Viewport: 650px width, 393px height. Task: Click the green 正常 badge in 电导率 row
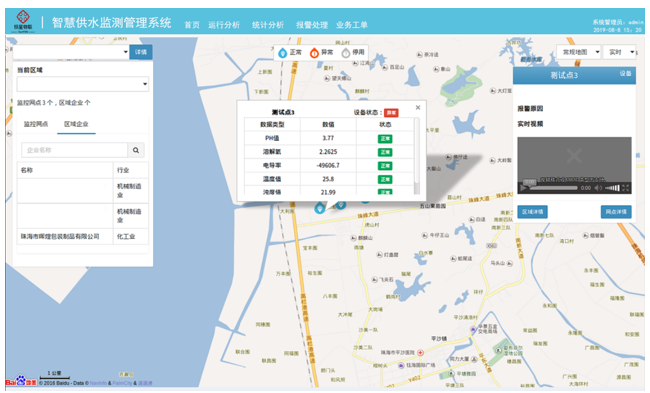pyautogui.click(x=385, y=166)
